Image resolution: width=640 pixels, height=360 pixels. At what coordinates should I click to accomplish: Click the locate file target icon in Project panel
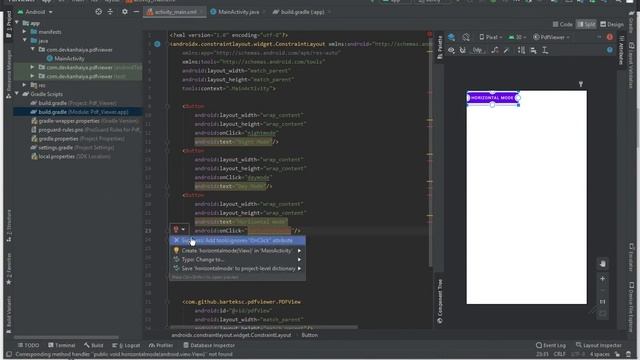point(98,12)
